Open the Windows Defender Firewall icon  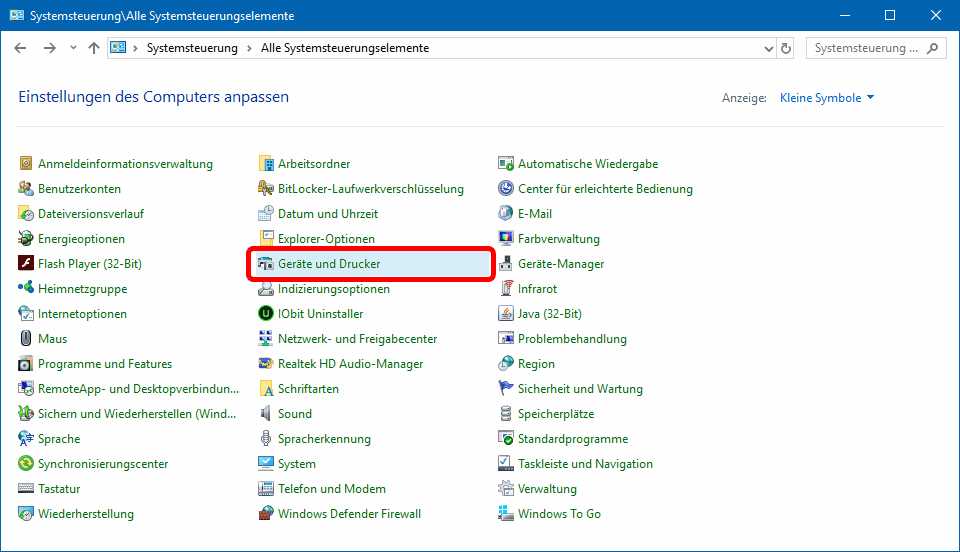pos(266,514)
